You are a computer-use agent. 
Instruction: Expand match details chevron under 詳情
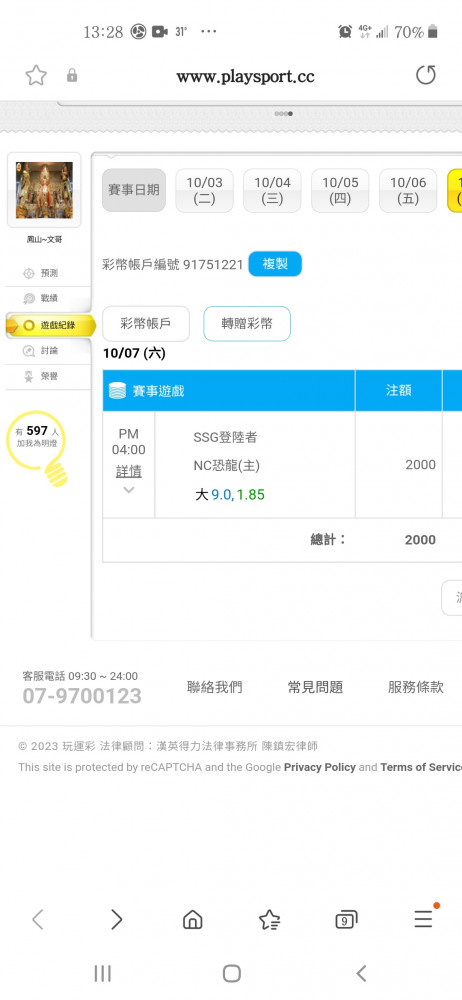129,490
